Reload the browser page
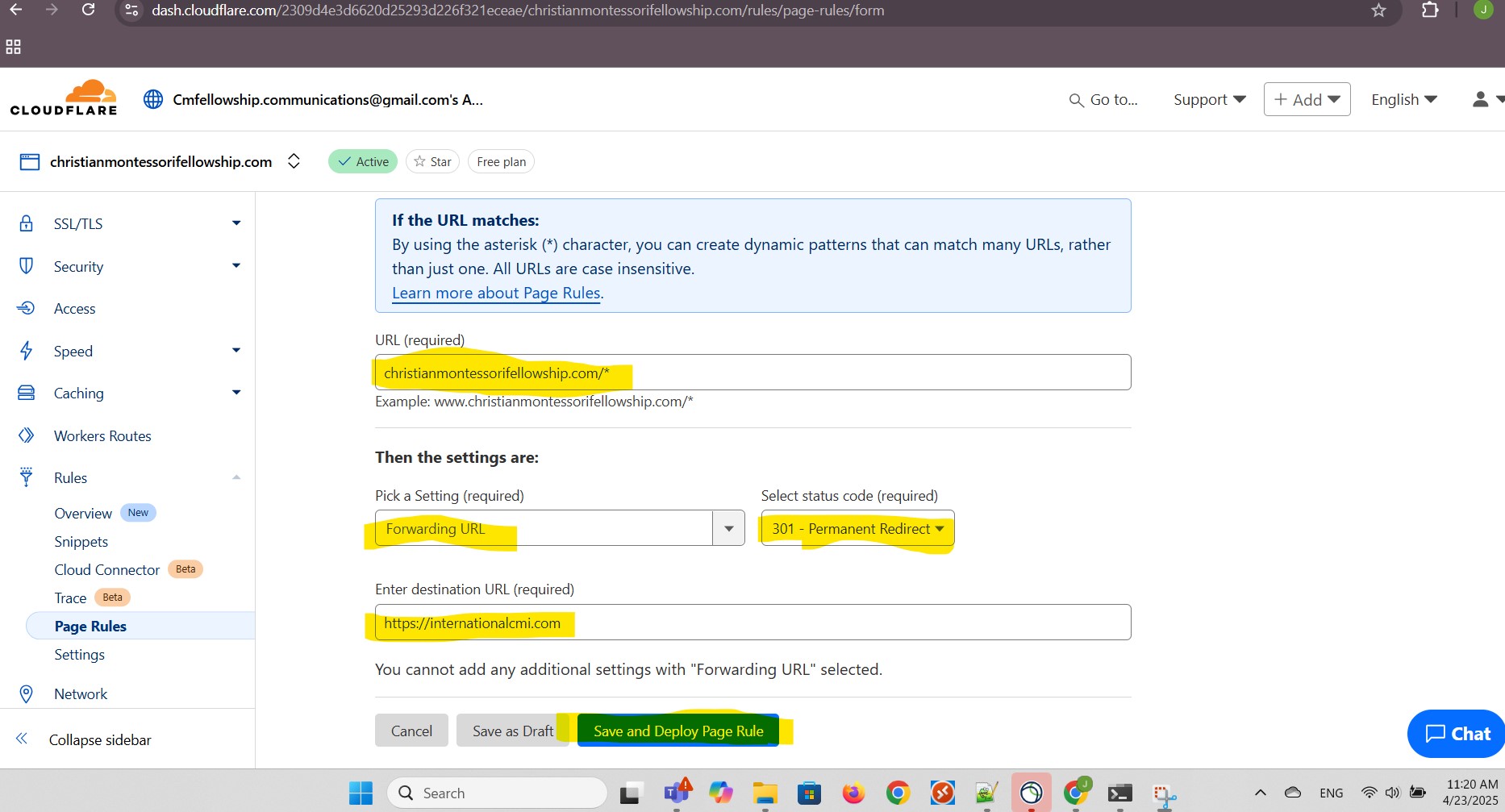Viewport: 1505px width, 812px height. pos(89,10)
